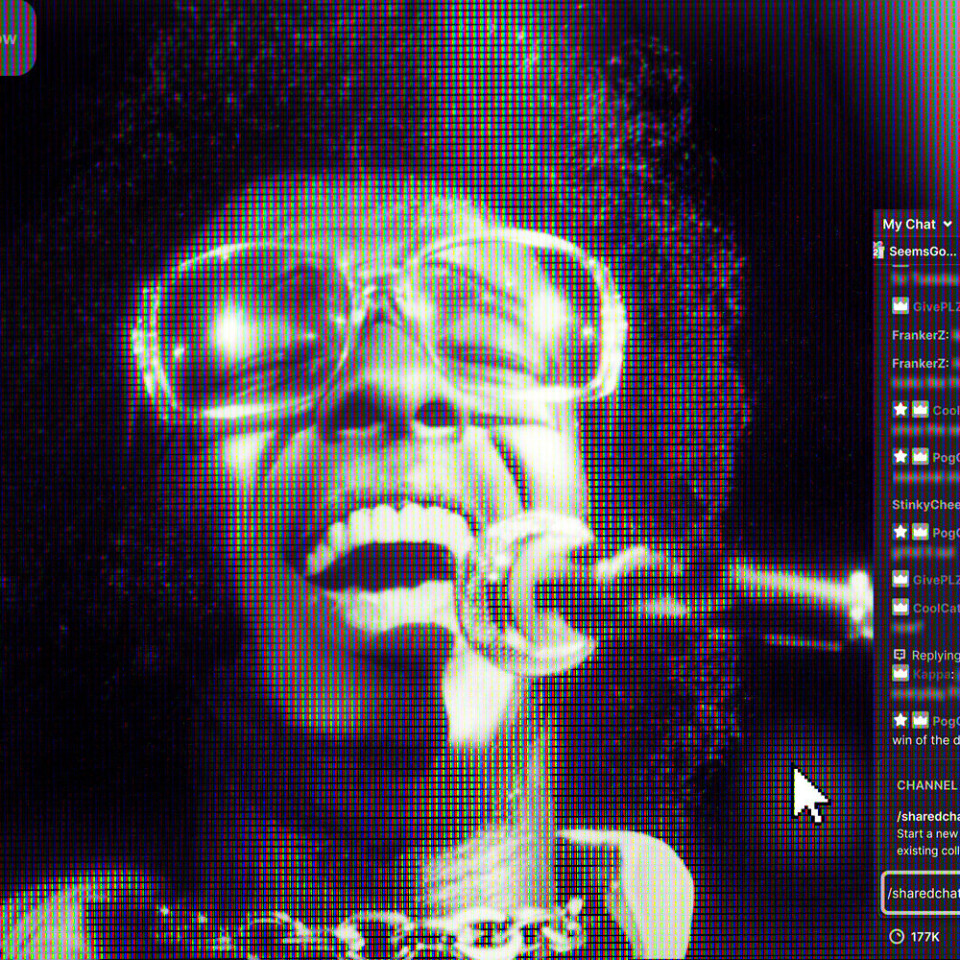960x960 pixels.
Task: Click the crown badge next to GivePLZ at top
Action: coord(900,307)
